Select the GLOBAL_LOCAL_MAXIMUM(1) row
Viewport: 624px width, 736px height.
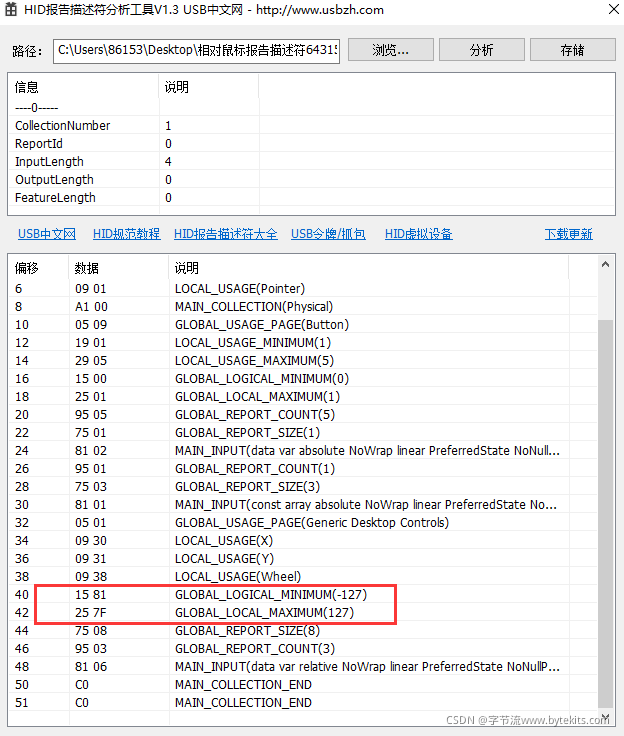point(303,397)
